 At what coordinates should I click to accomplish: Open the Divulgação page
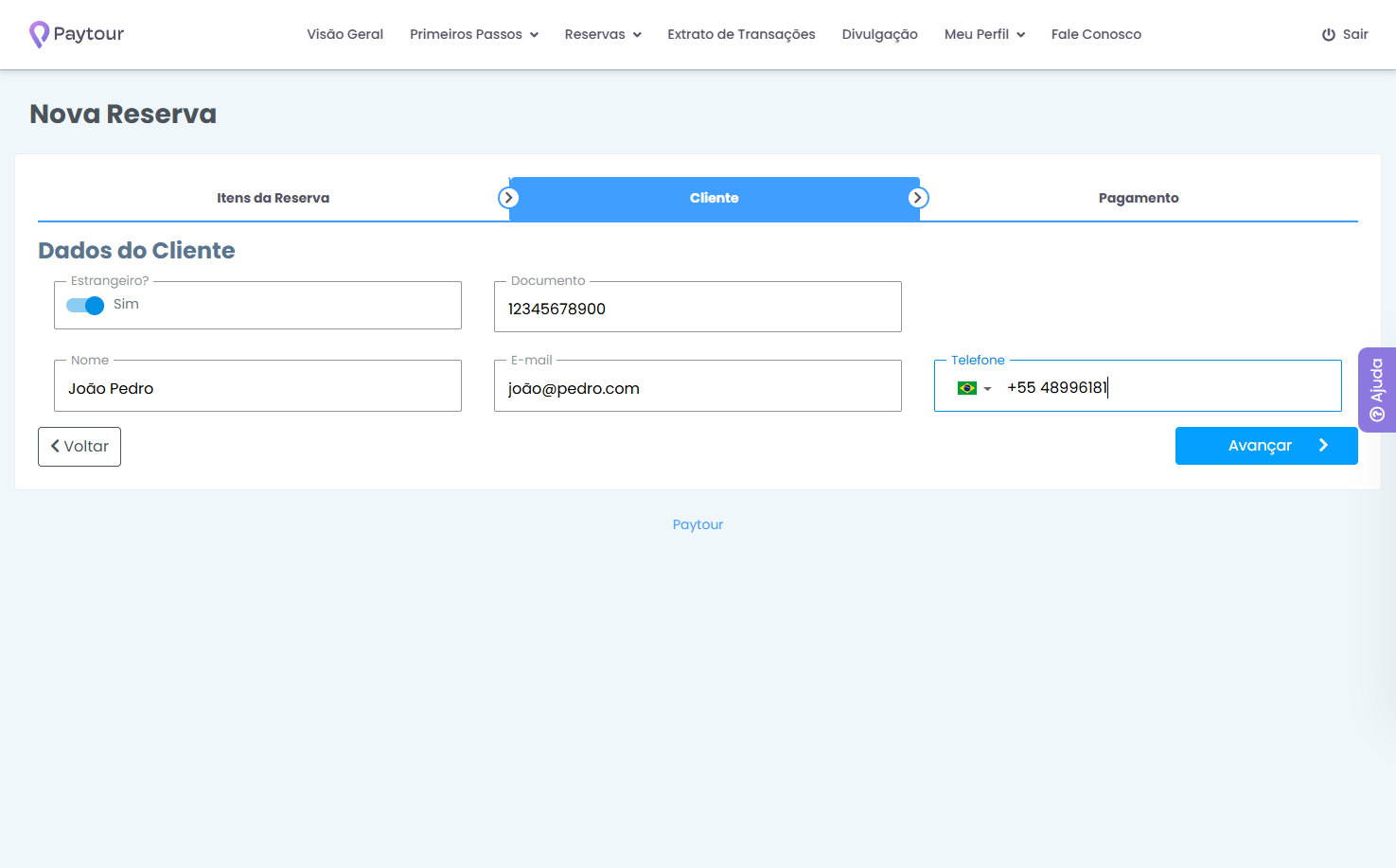point(879,34)
